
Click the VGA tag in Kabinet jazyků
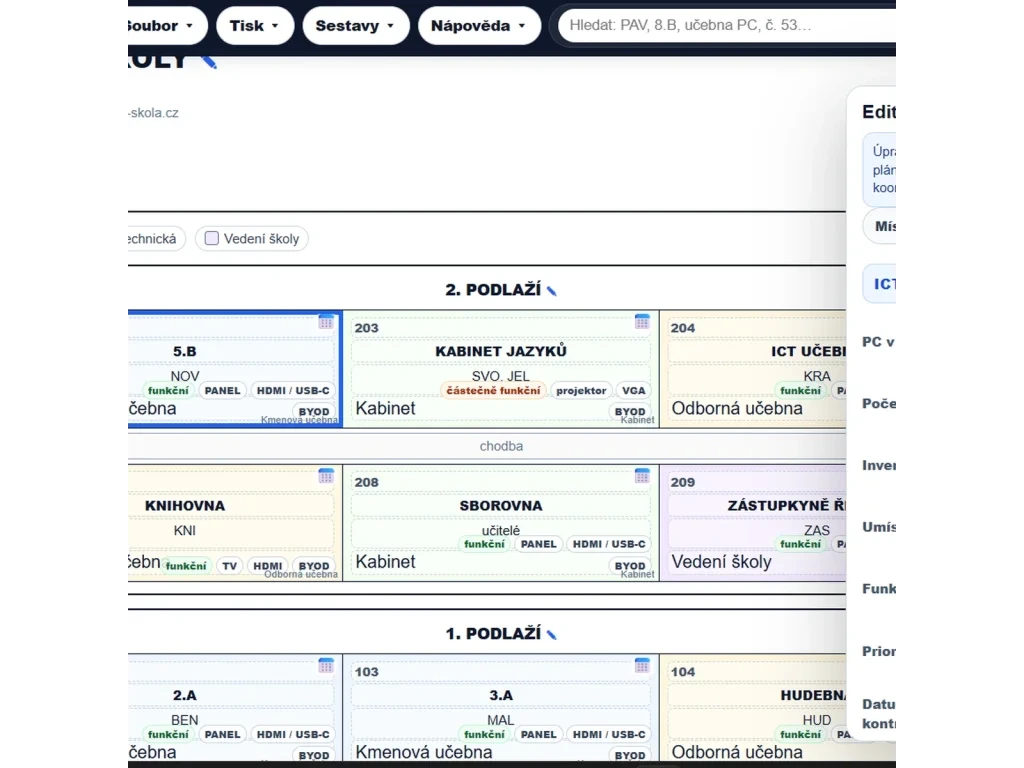(633, 391)
